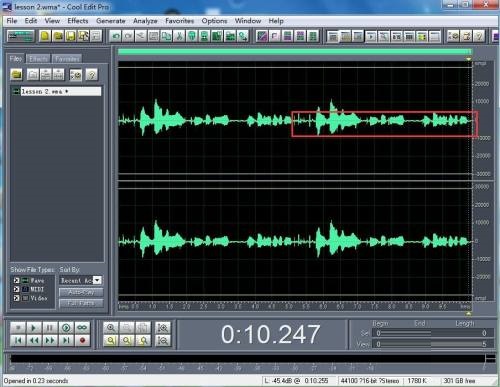The height and width of the screenshot is (387, 500).
Task: Switch to the Effects tab in the side panel
Action: (38, 59)
